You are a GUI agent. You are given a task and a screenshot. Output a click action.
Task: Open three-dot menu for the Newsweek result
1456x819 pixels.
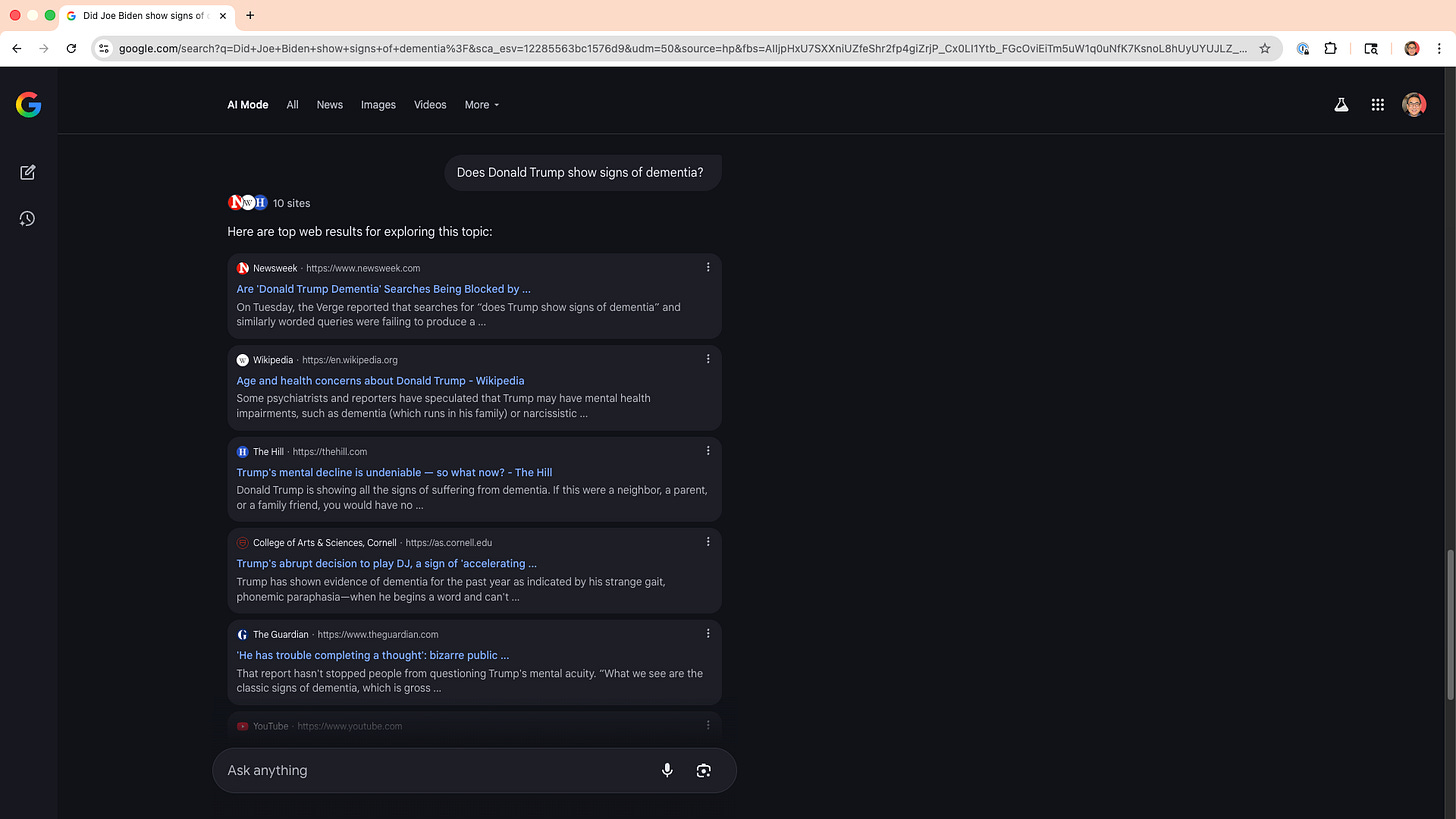coord(708,267)
